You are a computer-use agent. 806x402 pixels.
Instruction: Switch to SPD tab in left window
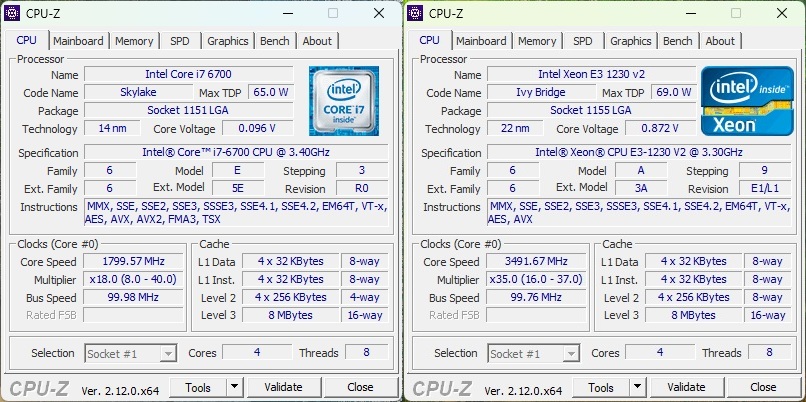point(180,41)
